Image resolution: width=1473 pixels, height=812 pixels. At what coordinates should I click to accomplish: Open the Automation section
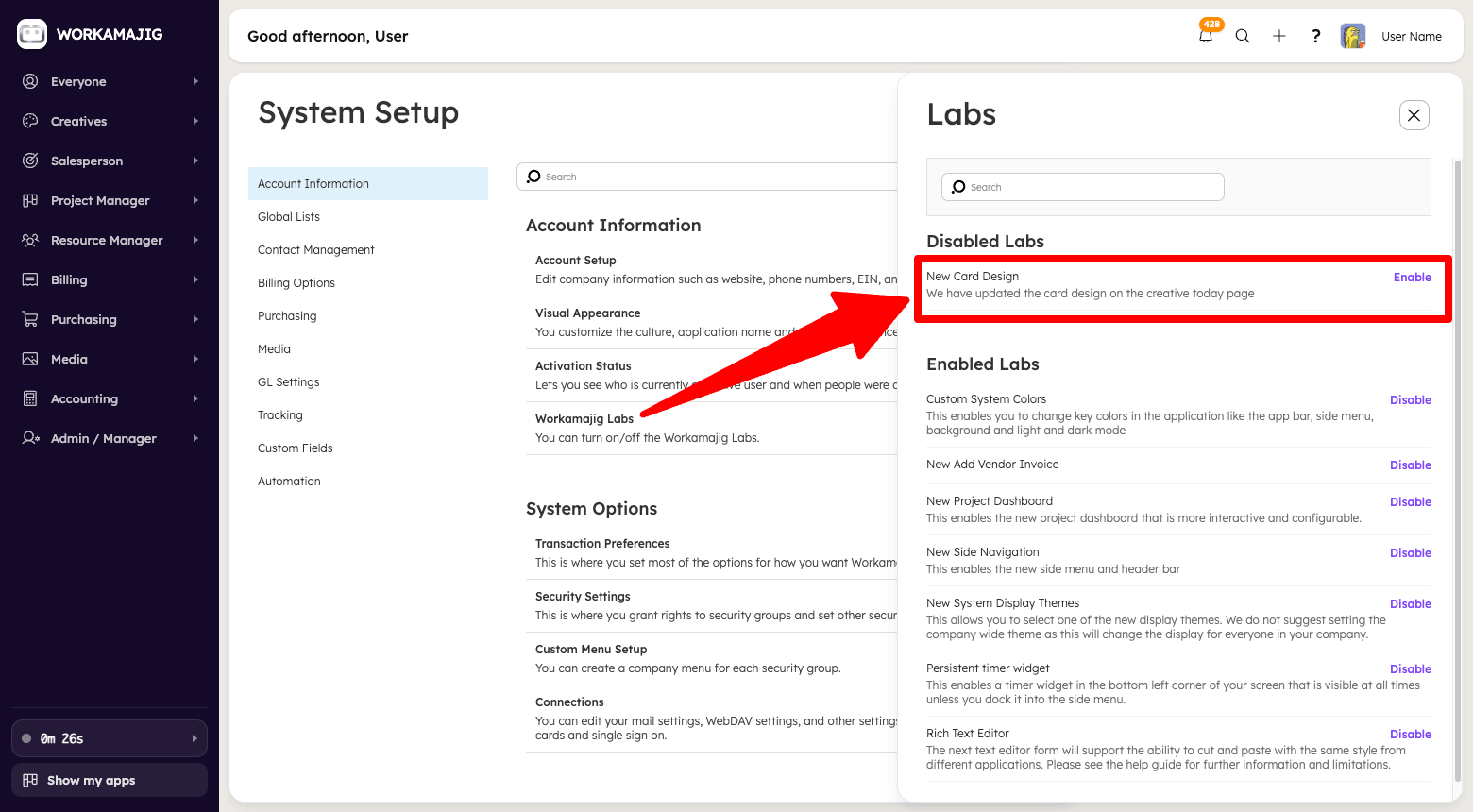pos(289,481)
